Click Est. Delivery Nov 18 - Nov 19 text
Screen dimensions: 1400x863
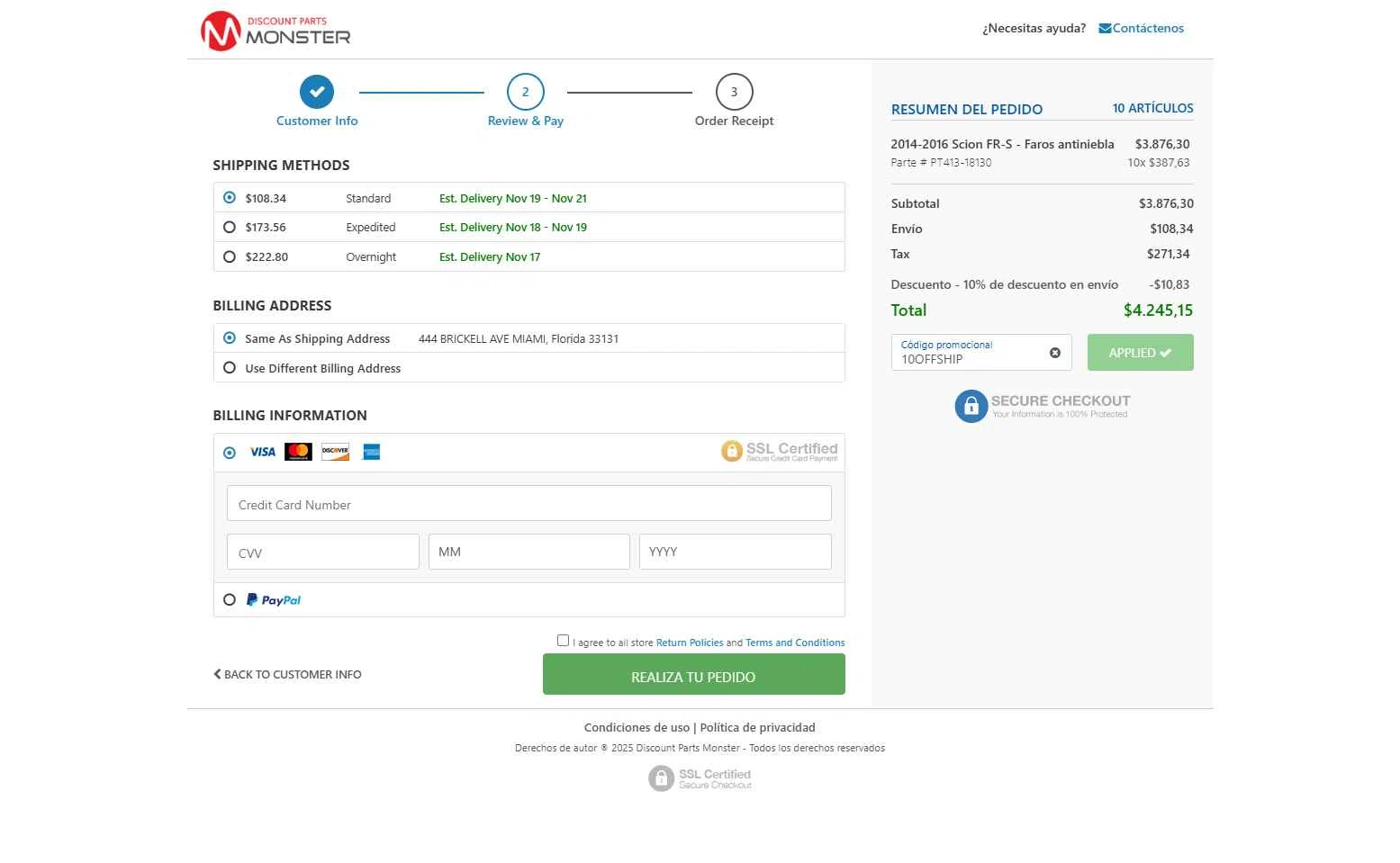(513, 228)
